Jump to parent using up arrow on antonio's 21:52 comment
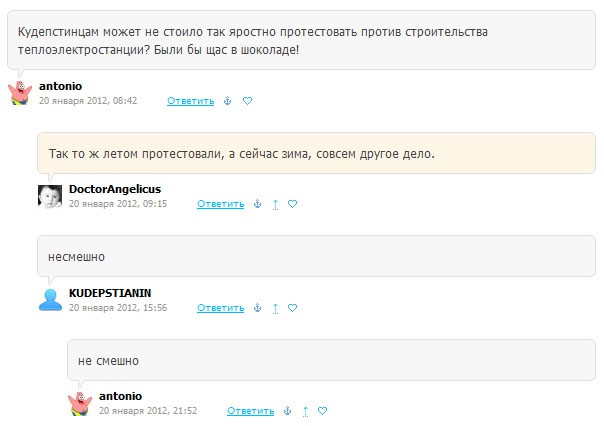Screen dimensions: 604x426 click(x=305, y=411)
